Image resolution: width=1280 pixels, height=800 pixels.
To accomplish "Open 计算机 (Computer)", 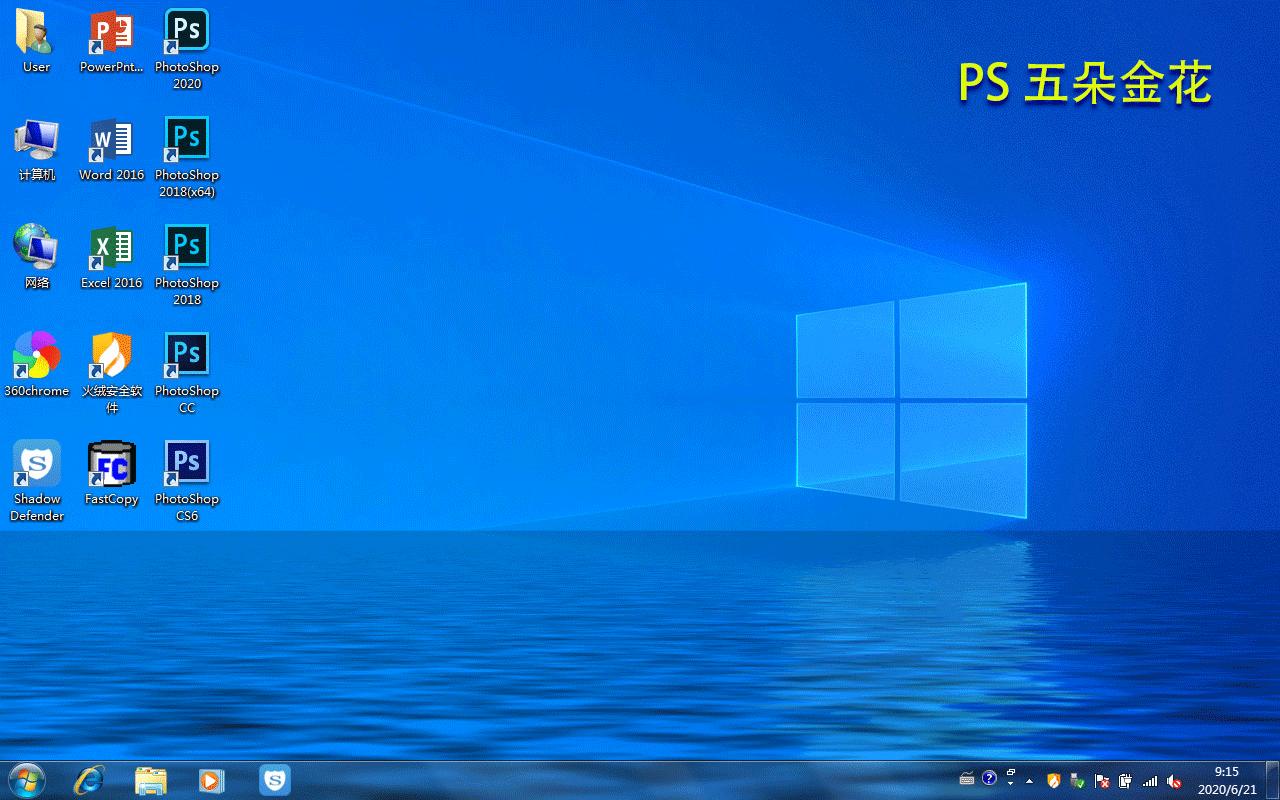I will (37, 138).
